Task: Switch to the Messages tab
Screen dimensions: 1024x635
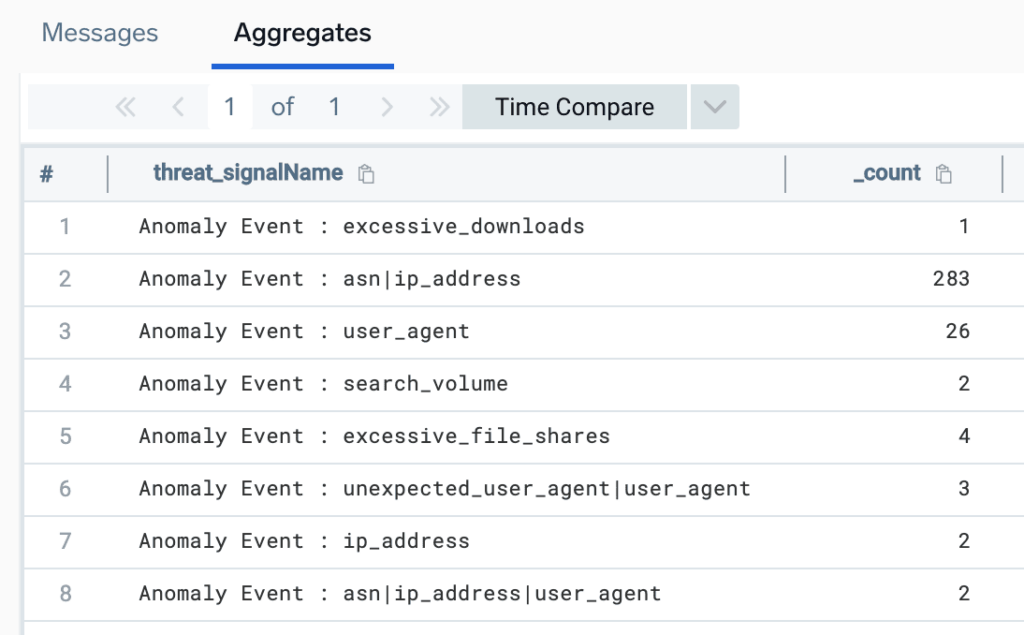Action: tap(98, 33)
